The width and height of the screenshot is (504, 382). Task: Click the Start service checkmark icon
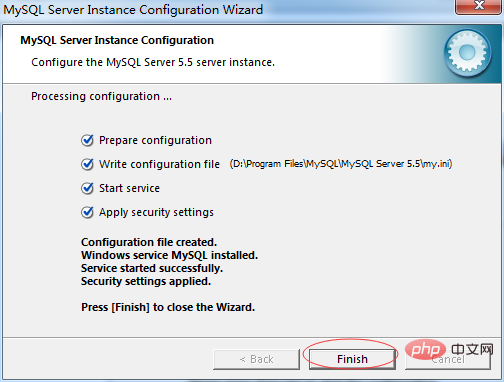click(87, 188)
